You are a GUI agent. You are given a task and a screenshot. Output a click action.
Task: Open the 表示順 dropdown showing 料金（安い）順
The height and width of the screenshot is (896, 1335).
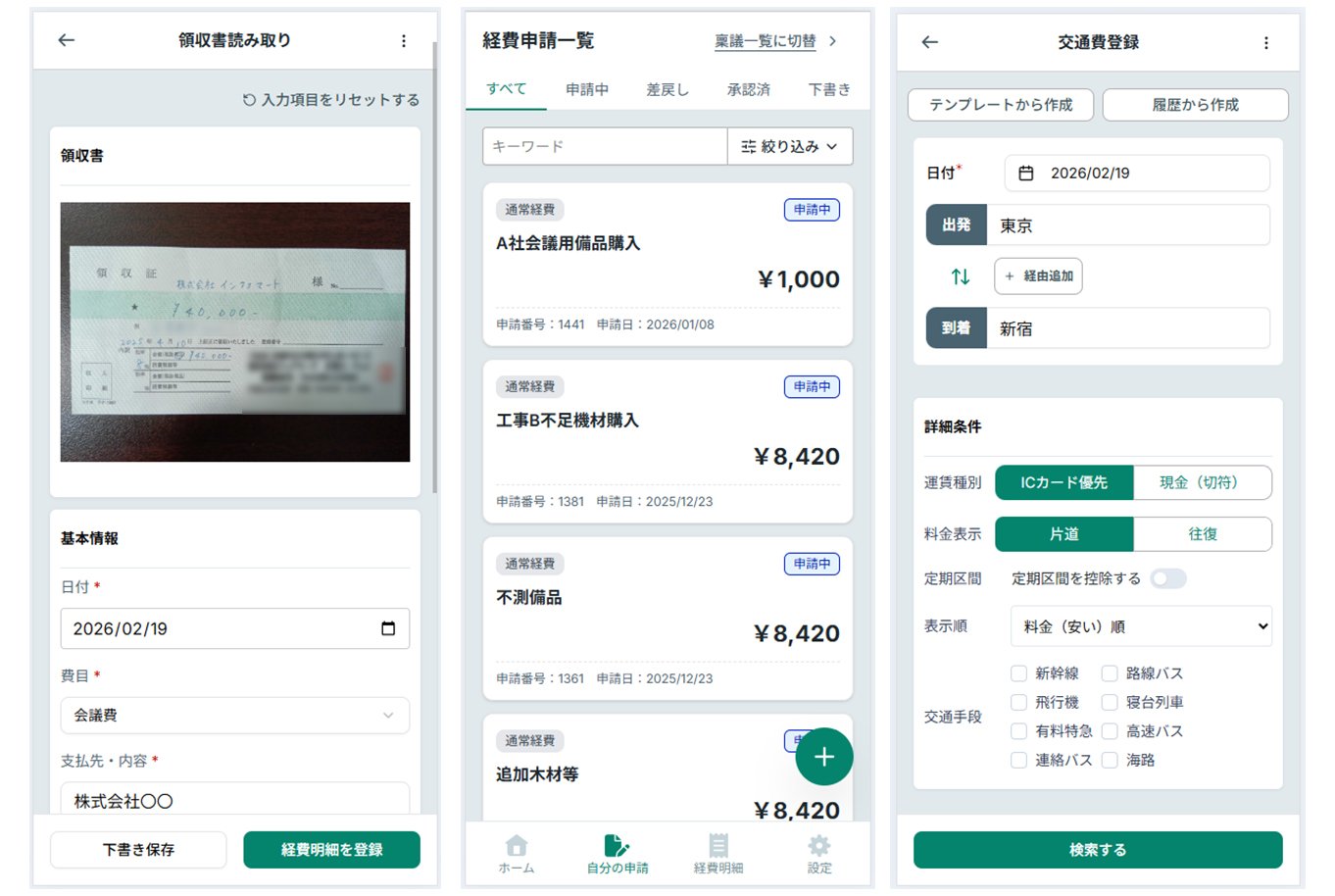(x=1141, y=626)
